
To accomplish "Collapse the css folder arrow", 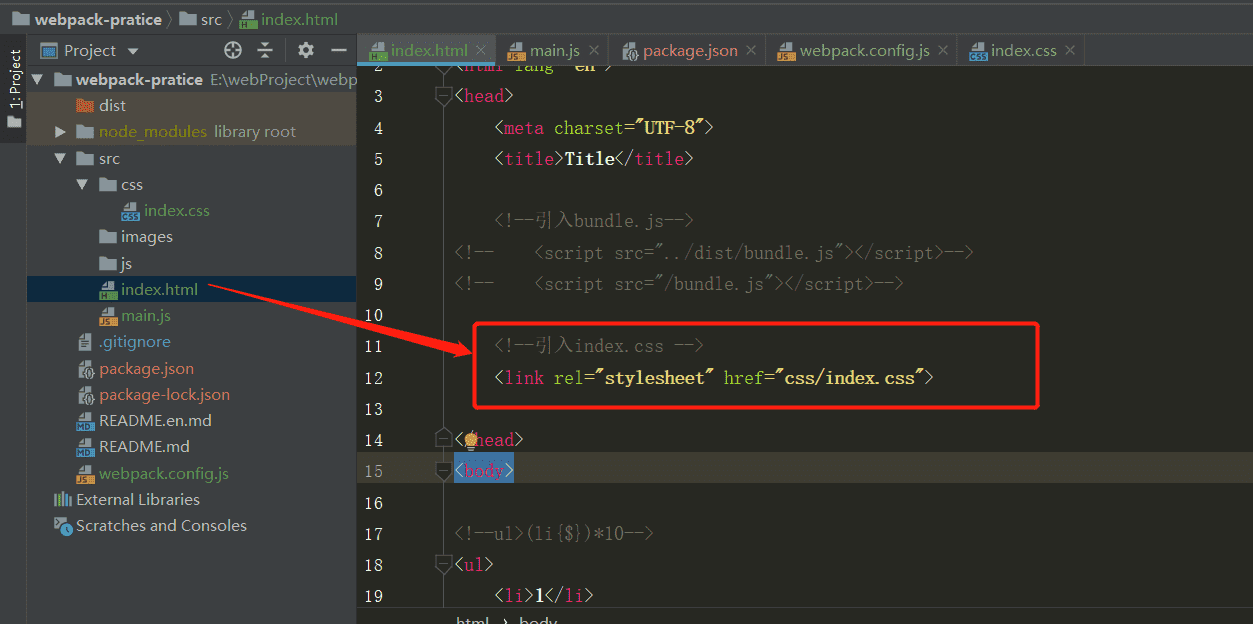I will (x=82, y=185).
